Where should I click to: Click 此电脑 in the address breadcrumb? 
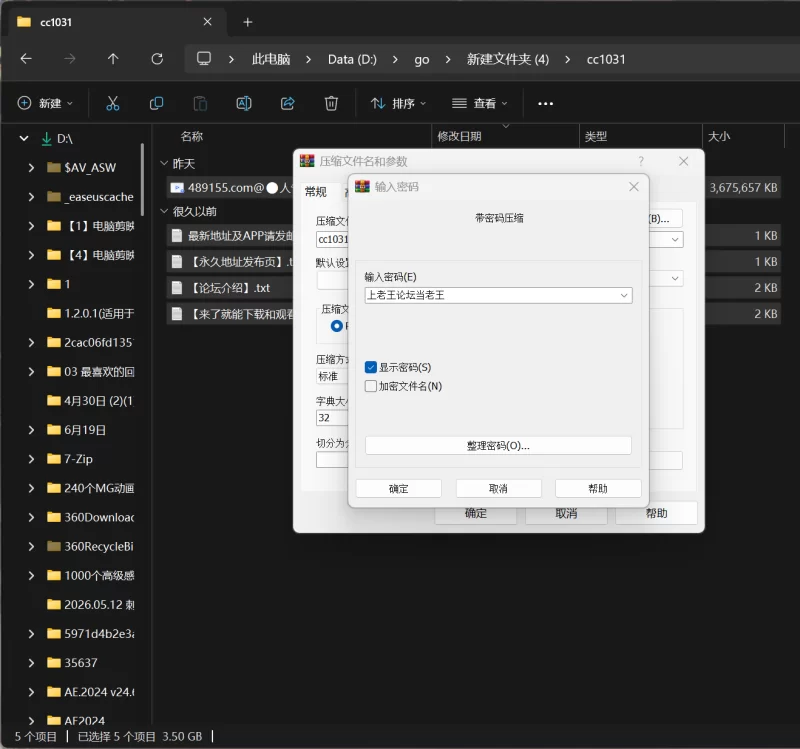click(x=271, y=59)
